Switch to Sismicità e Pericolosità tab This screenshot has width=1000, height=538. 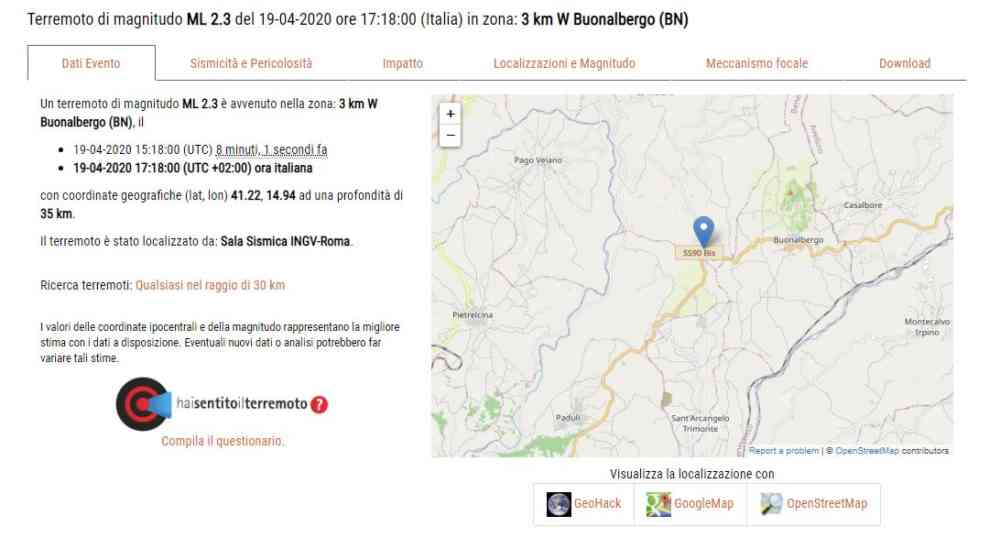click(251, 63)
